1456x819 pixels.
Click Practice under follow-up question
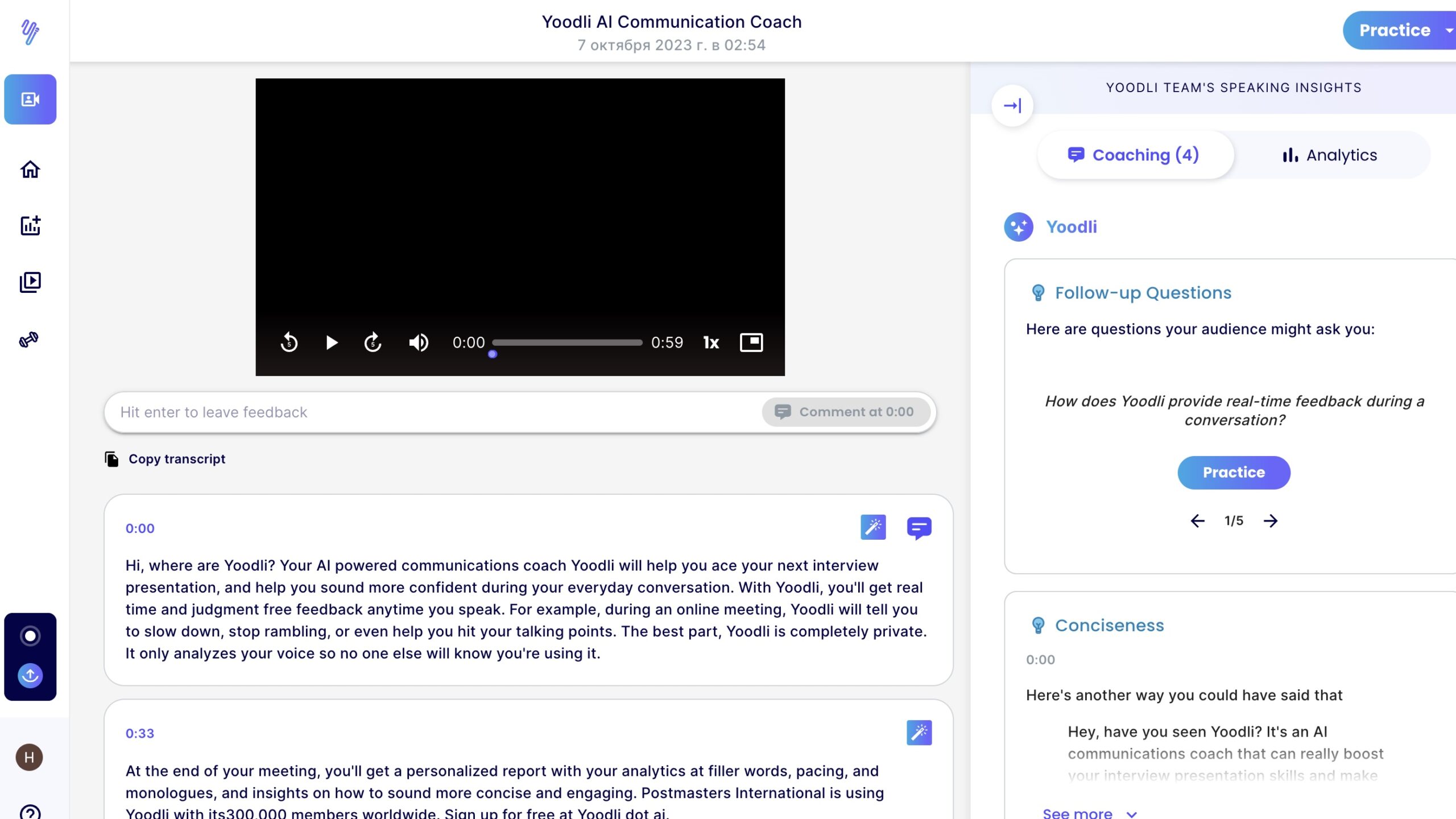[1234, 472]
